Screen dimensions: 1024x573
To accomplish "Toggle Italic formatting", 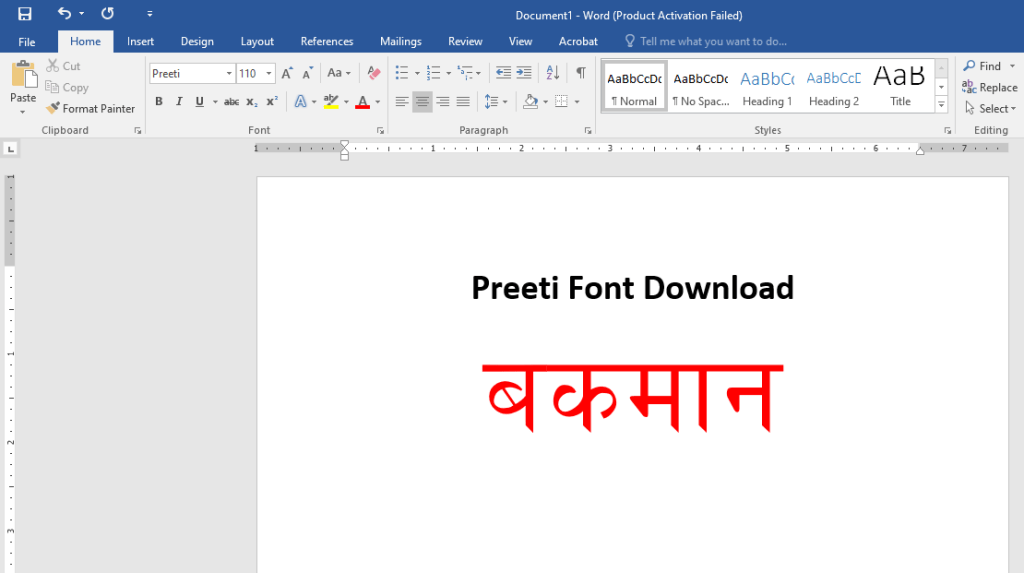I will tap(179, 101).
